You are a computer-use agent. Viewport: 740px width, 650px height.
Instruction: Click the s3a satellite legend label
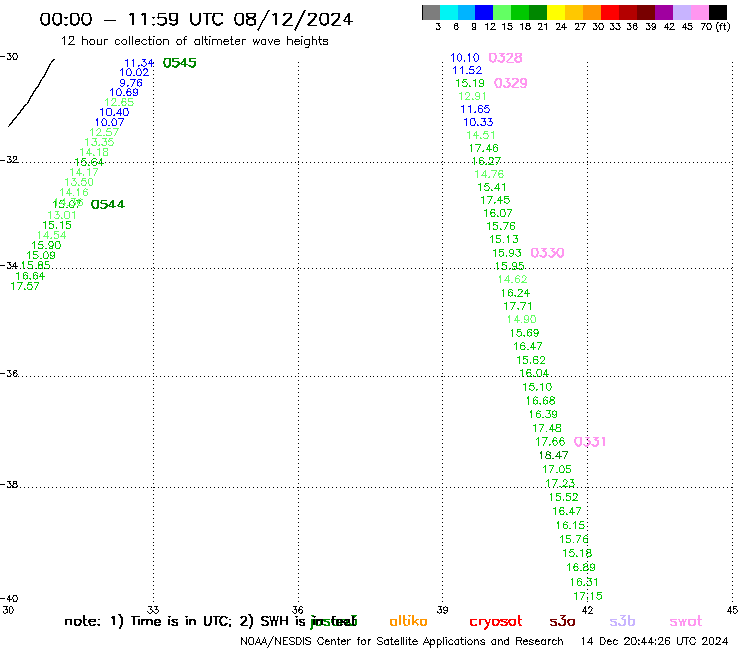click(x=562, y=622)
